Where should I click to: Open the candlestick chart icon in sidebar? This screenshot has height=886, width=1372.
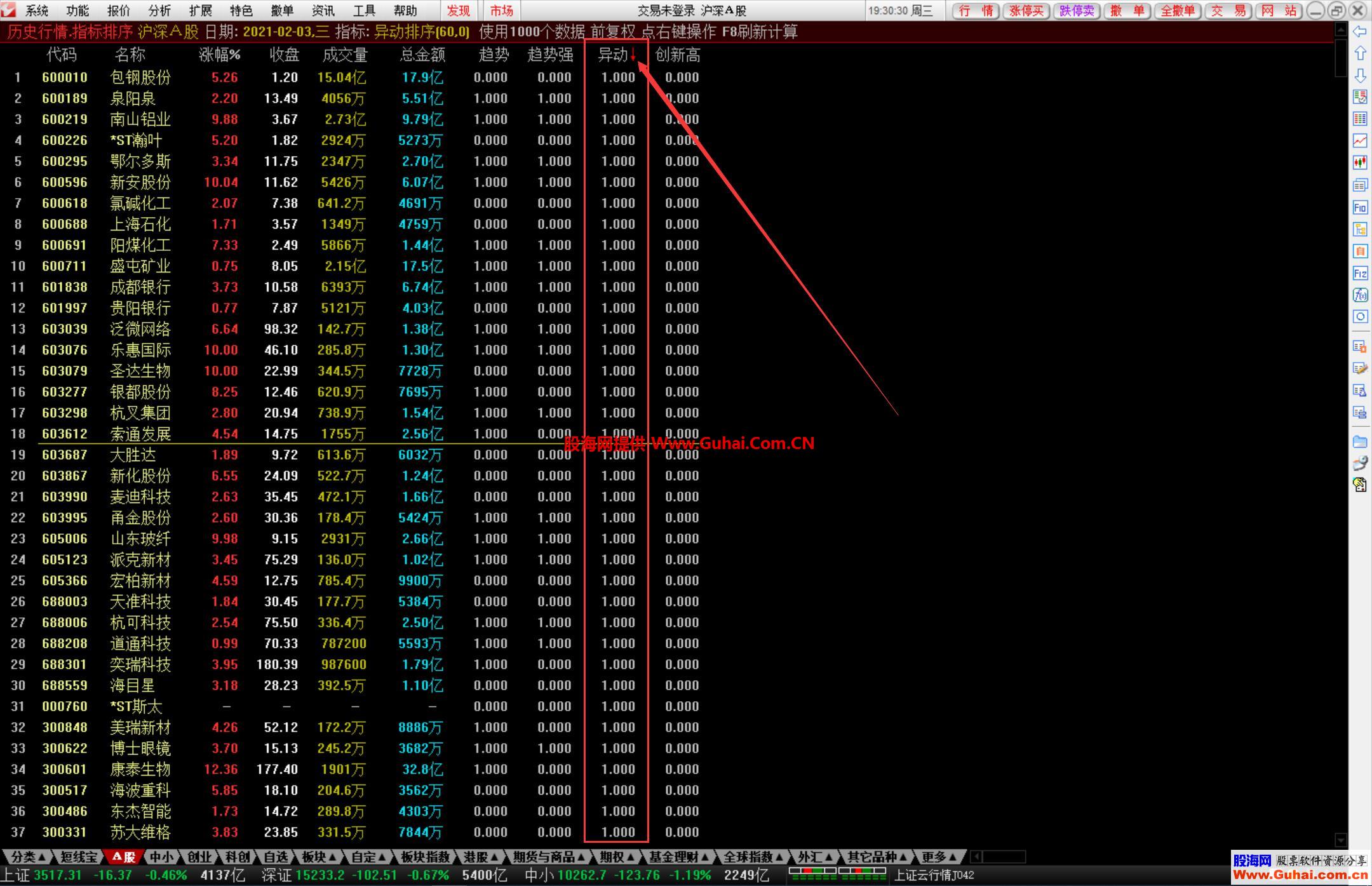pyautogui.click(x=1360, y=163)
